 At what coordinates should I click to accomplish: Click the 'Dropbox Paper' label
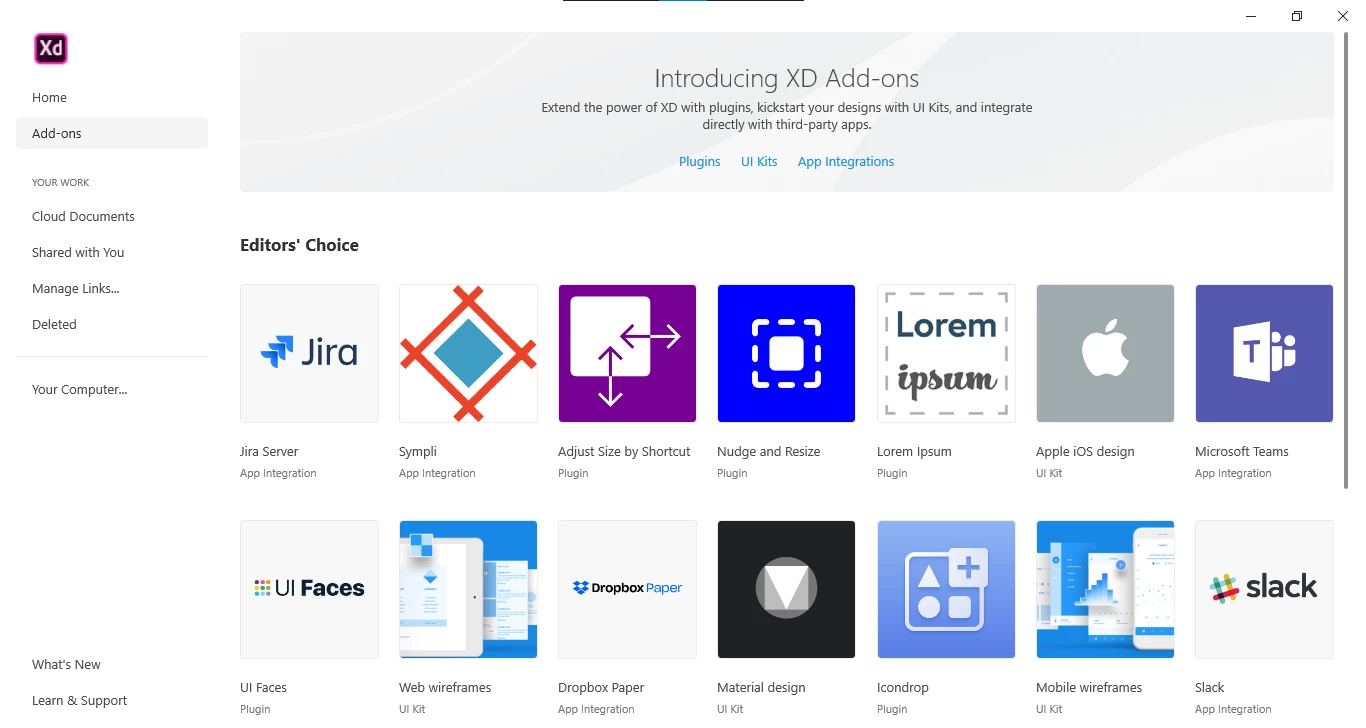pos(601,688)
